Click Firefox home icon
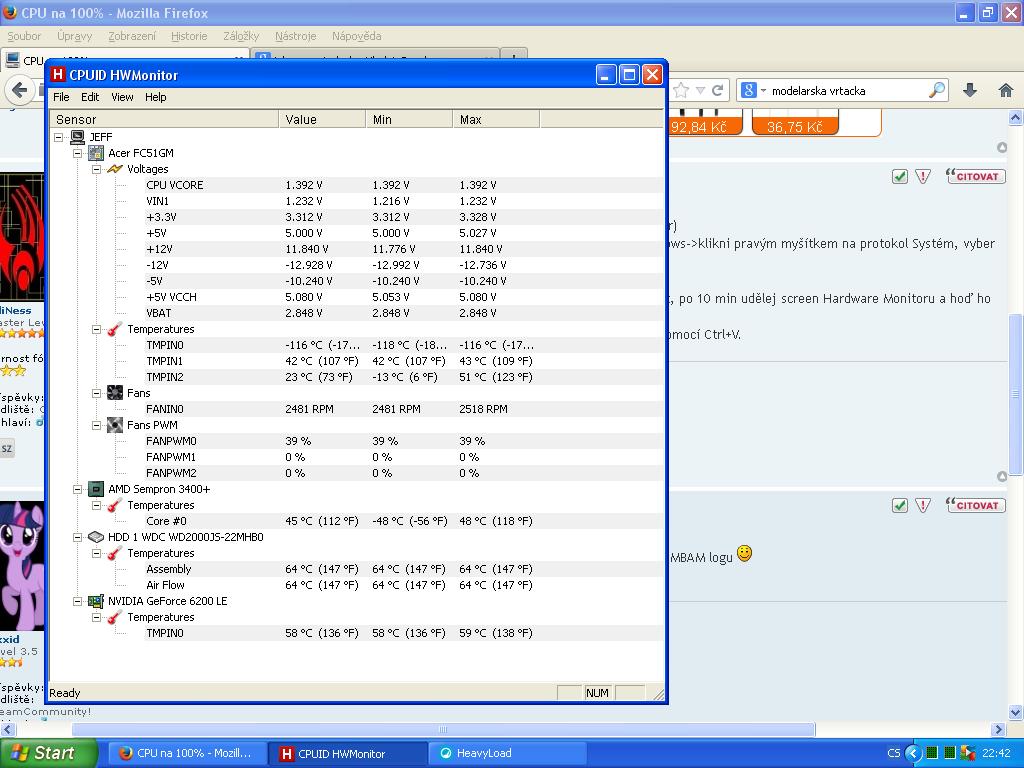This screenshot has width=1024, height=768. (x=1006, y=91)
